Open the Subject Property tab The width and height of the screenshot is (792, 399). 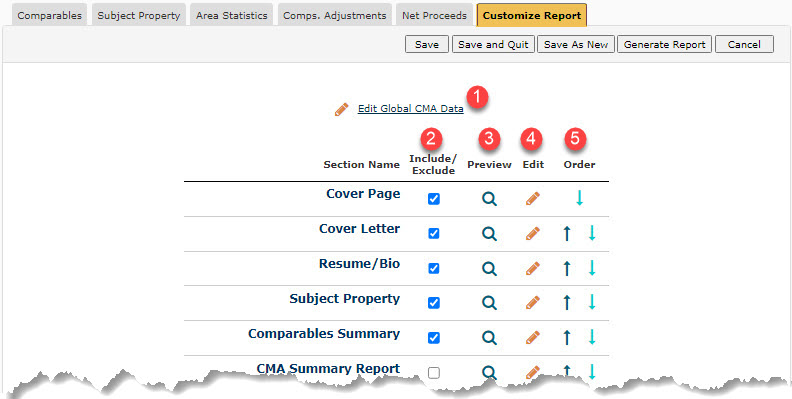(x=138, y=15)
